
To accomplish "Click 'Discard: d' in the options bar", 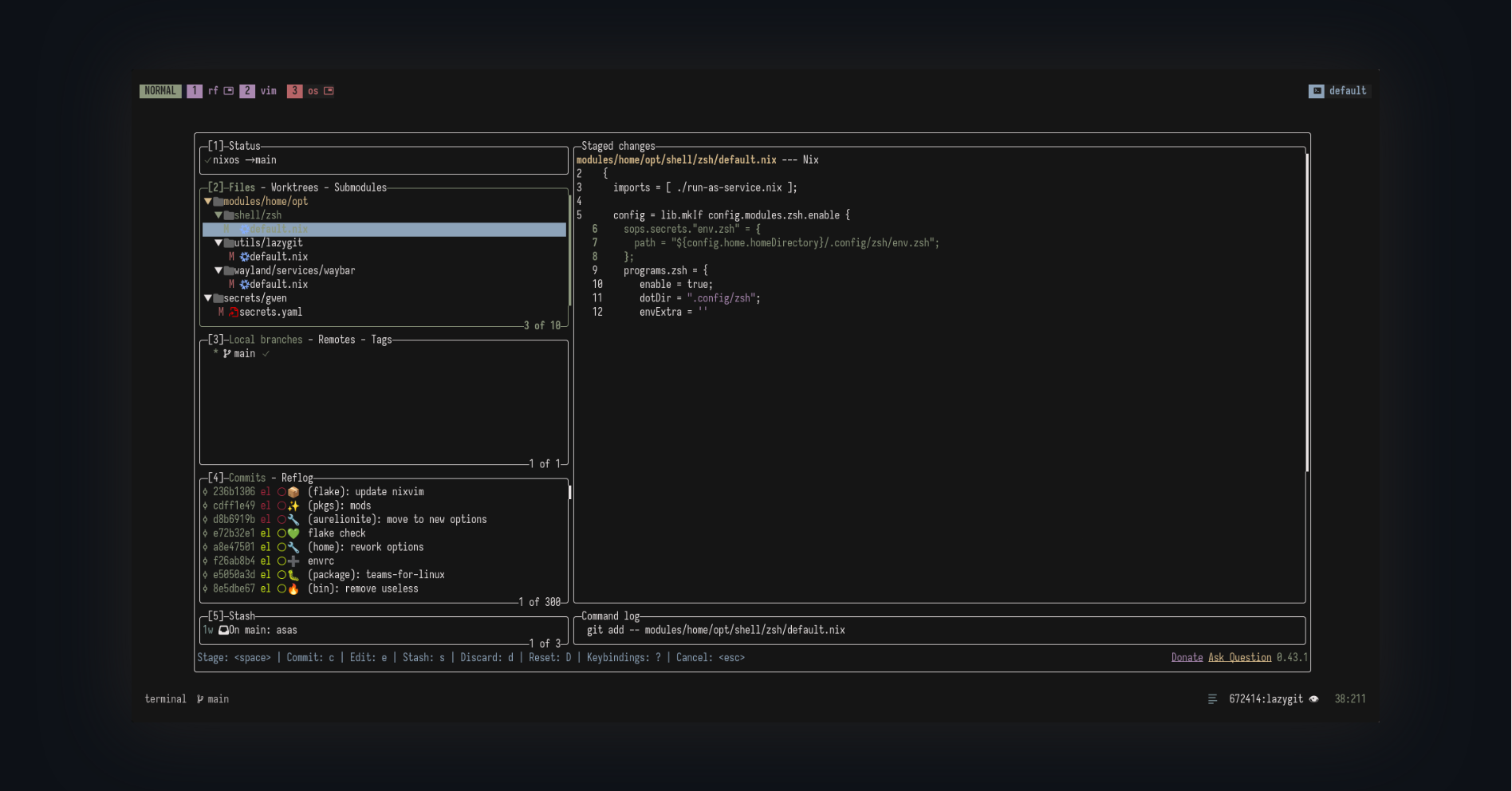I will pyautogui.click(x=486, y=658).
